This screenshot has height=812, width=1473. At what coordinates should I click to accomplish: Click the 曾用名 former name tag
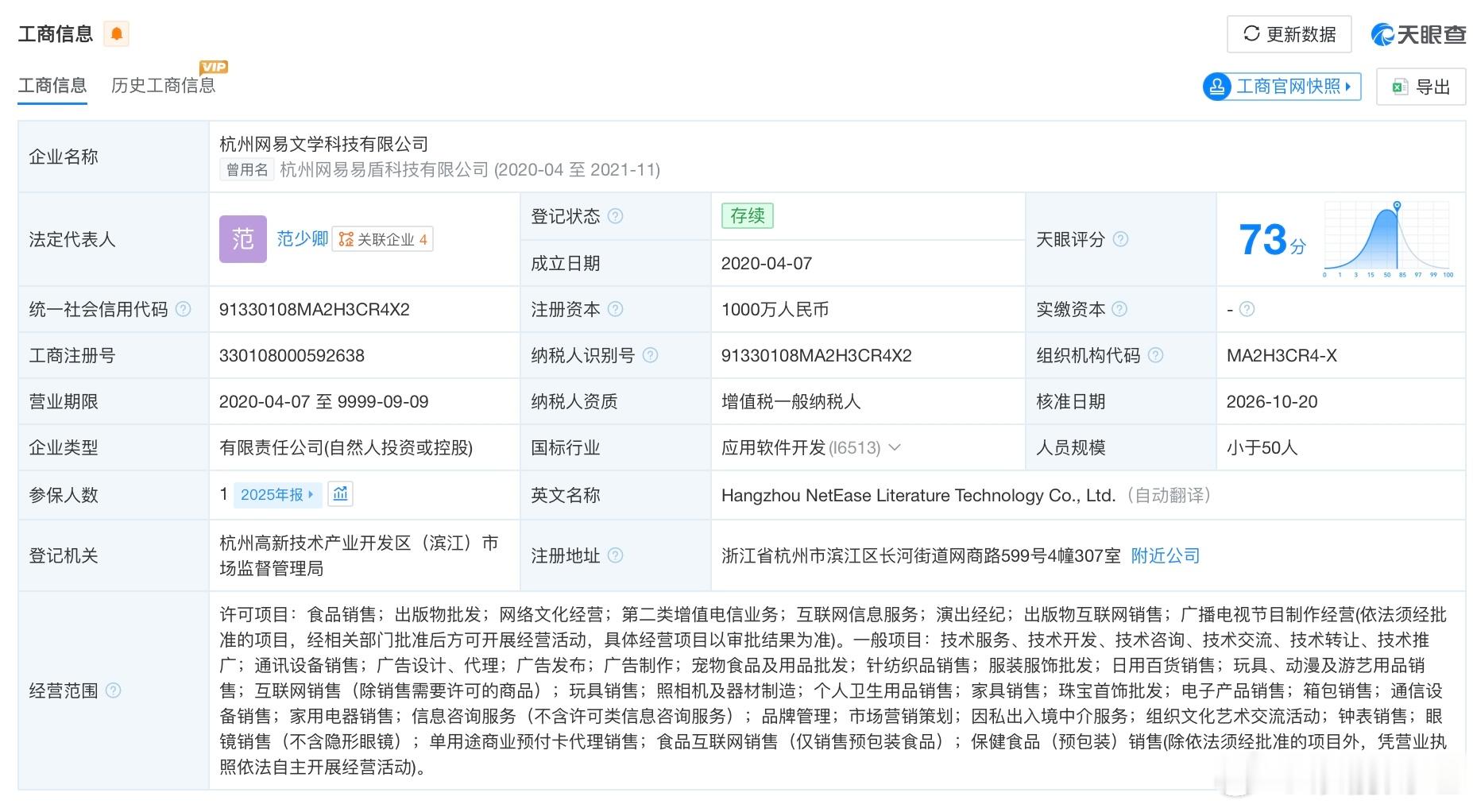[x=246, y=169]
